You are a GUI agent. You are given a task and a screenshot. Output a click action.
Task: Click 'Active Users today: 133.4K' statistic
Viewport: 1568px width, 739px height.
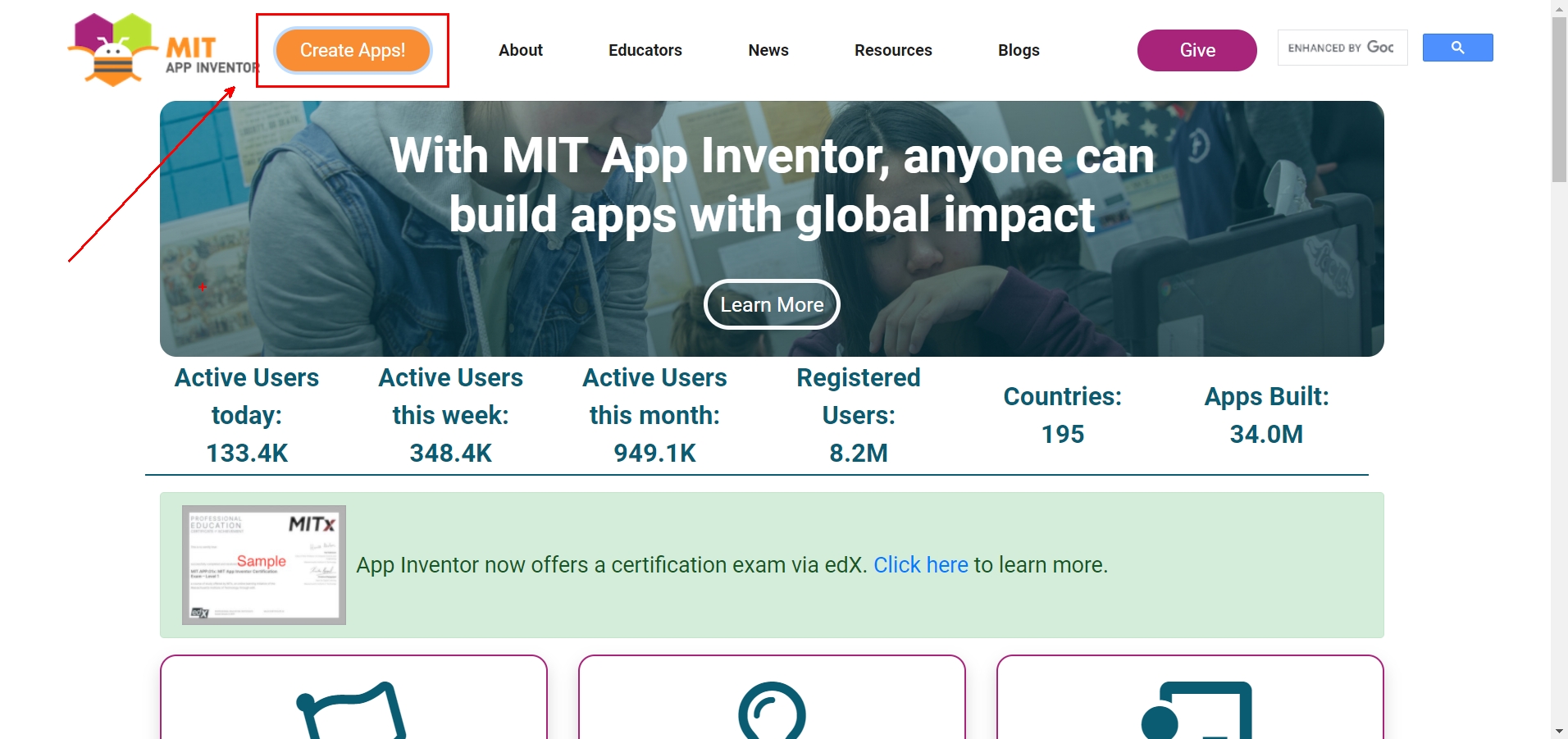click(x=247, y=415)
